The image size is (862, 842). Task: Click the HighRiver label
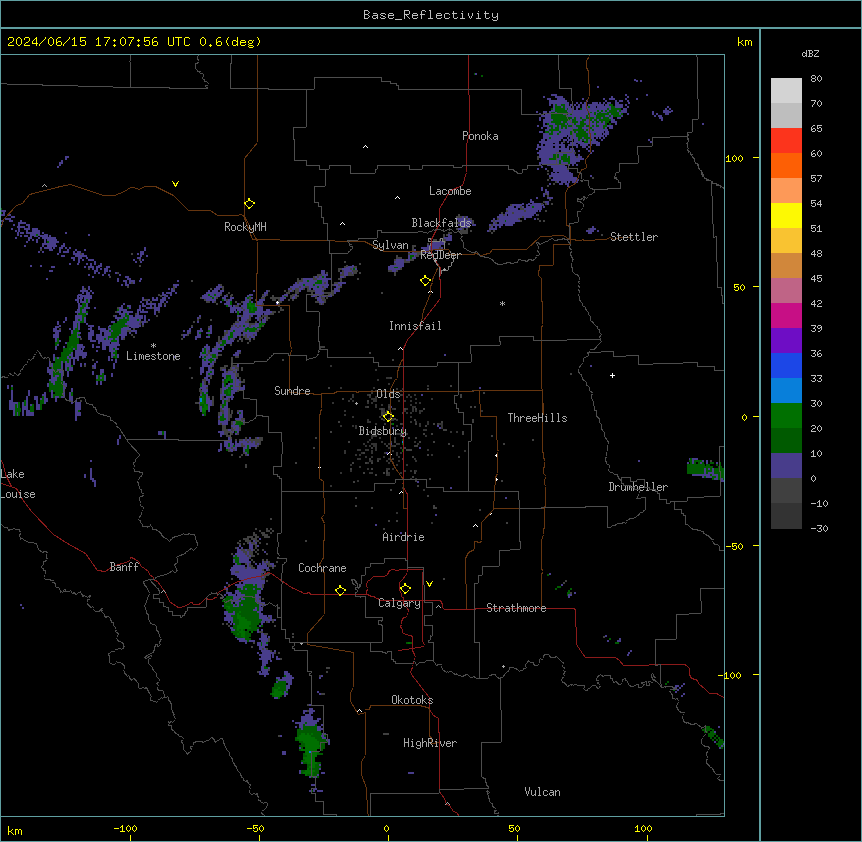tap(430, 743)
